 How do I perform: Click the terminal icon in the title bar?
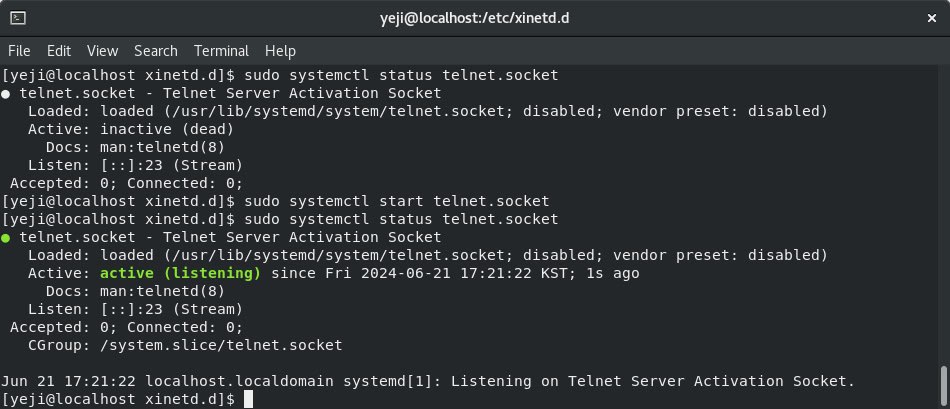pyautogui.click(x=18, y=18)
